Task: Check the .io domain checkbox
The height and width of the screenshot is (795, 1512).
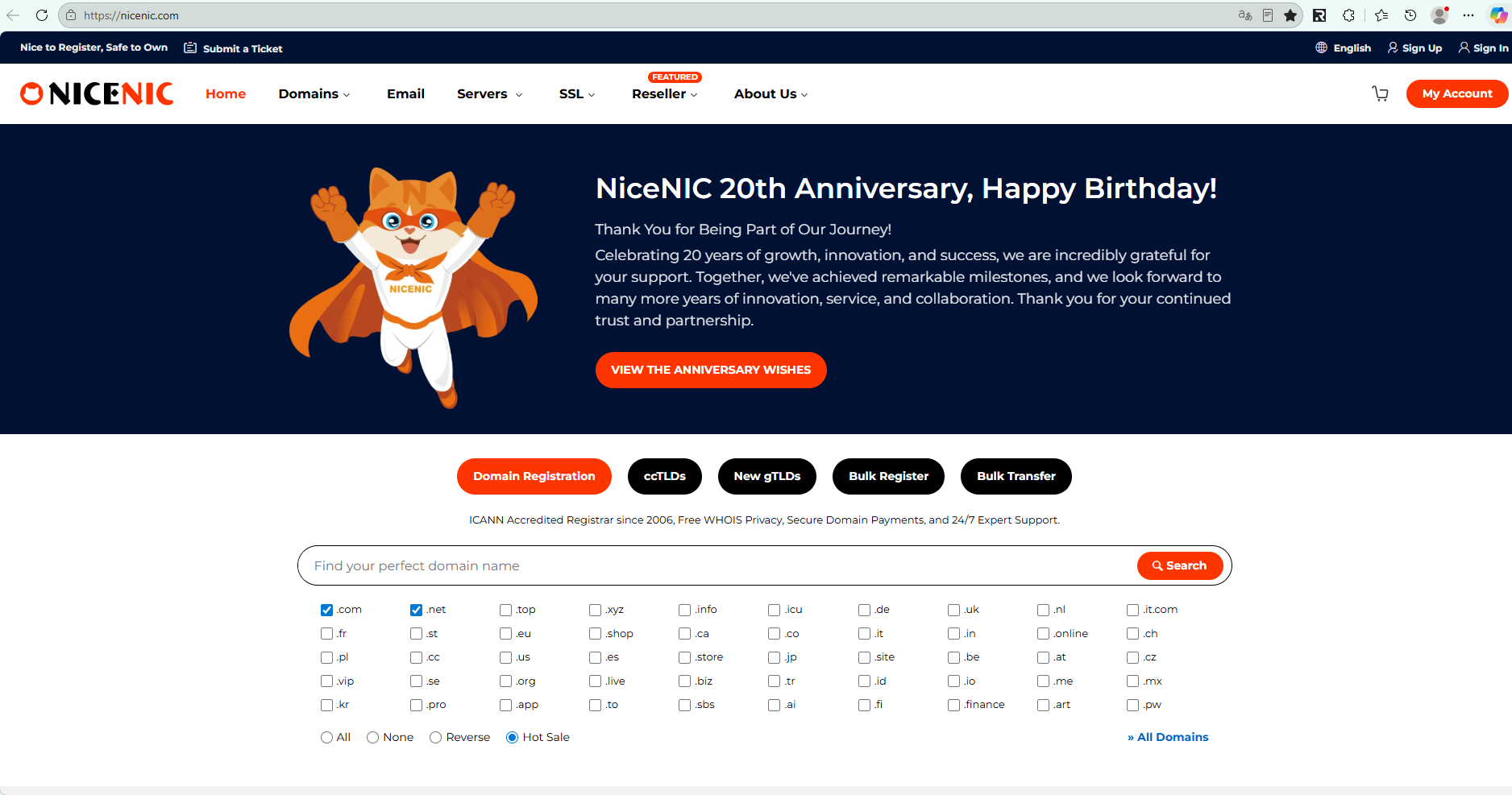Action: tap(953, 681)
